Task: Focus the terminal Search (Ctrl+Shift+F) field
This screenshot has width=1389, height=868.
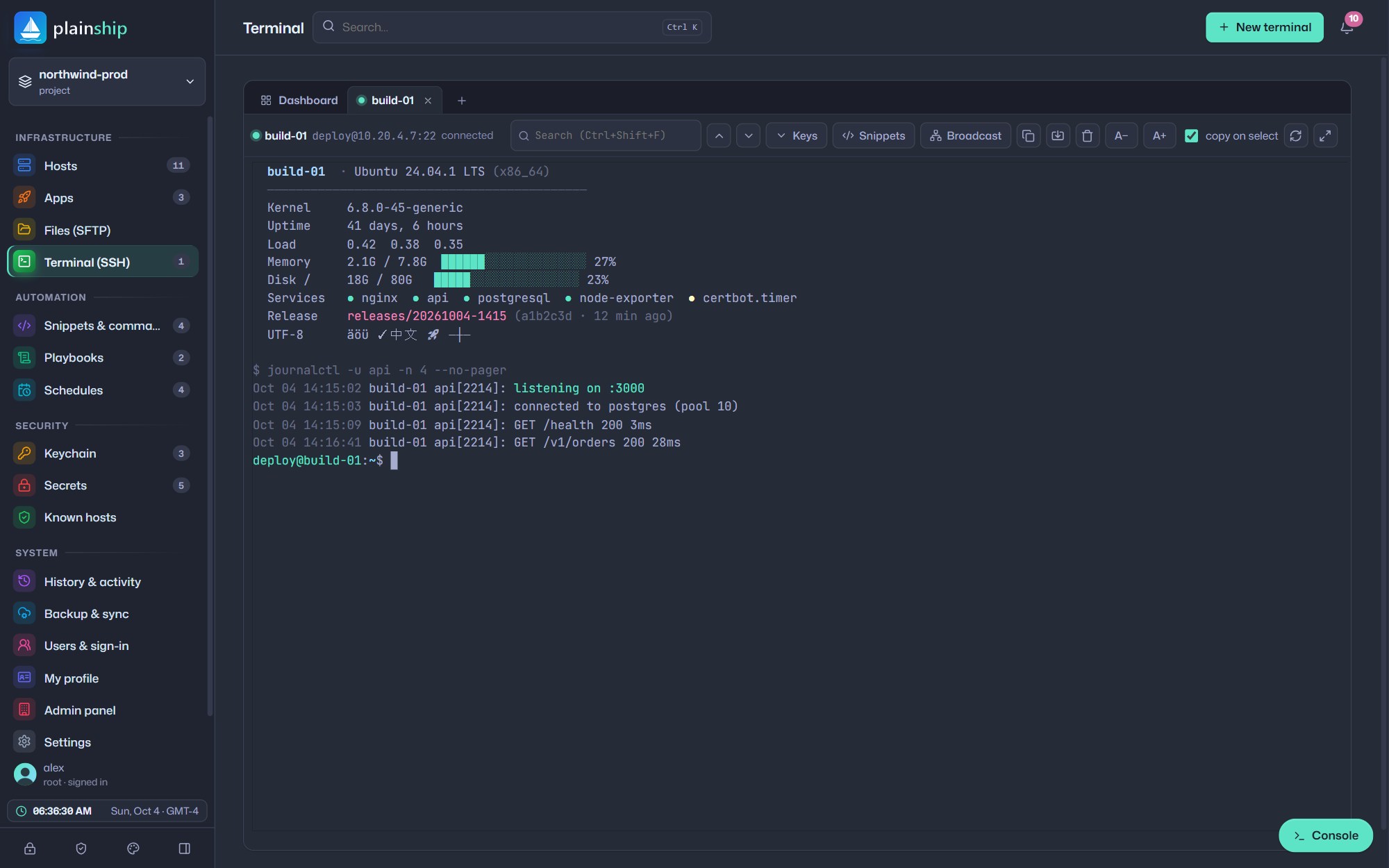Action: pyautogui.click(x=606, y=135)
